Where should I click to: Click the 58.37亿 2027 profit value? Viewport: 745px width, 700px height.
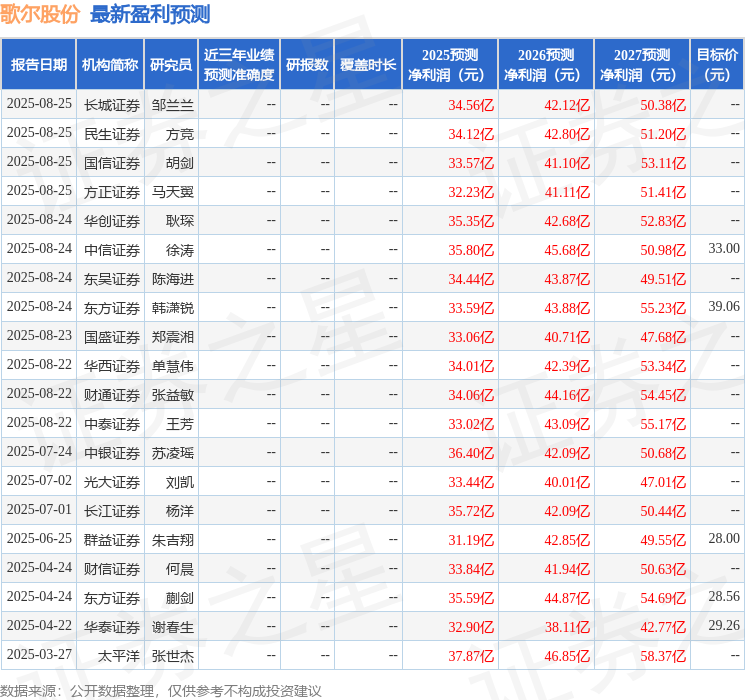pos(663,656)
